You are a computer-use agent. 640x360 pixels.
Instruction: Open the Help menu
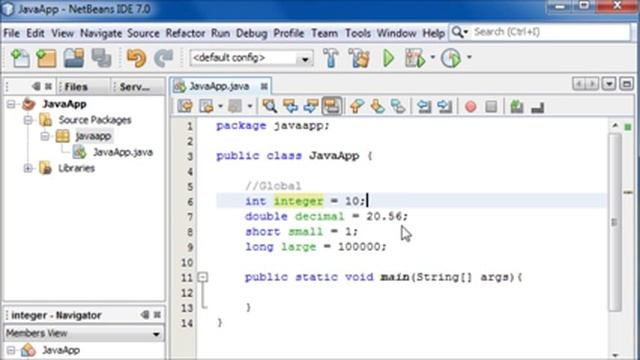click(x=433, y=33)
